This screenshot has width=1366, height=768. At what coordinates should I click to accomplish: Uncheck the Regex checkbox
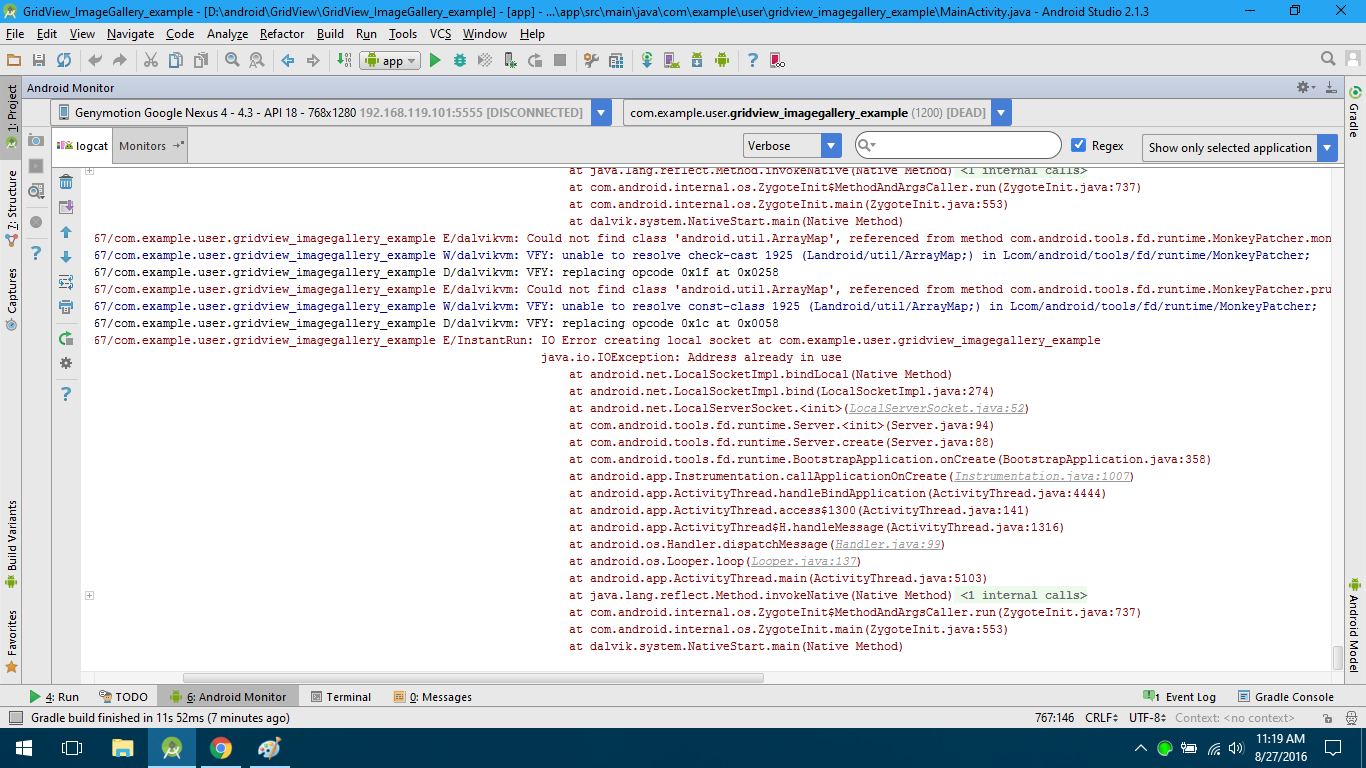point(1078,146)
